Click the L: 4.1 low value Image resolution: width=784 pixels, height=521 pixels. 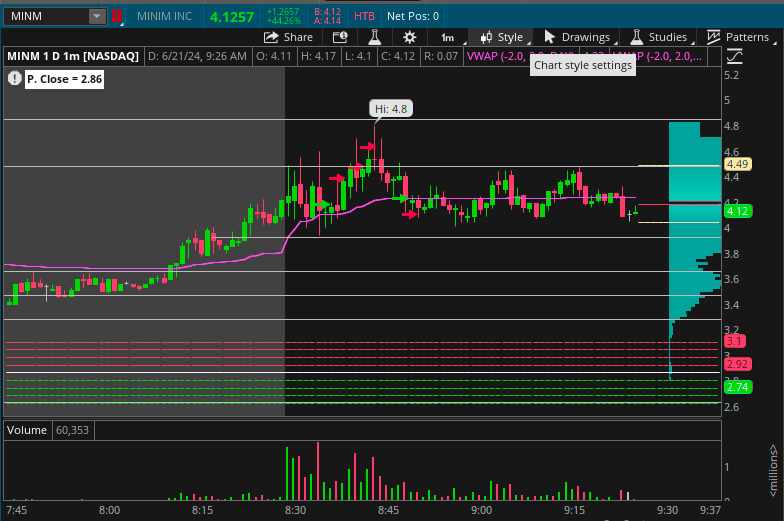(x=358, y=56)
